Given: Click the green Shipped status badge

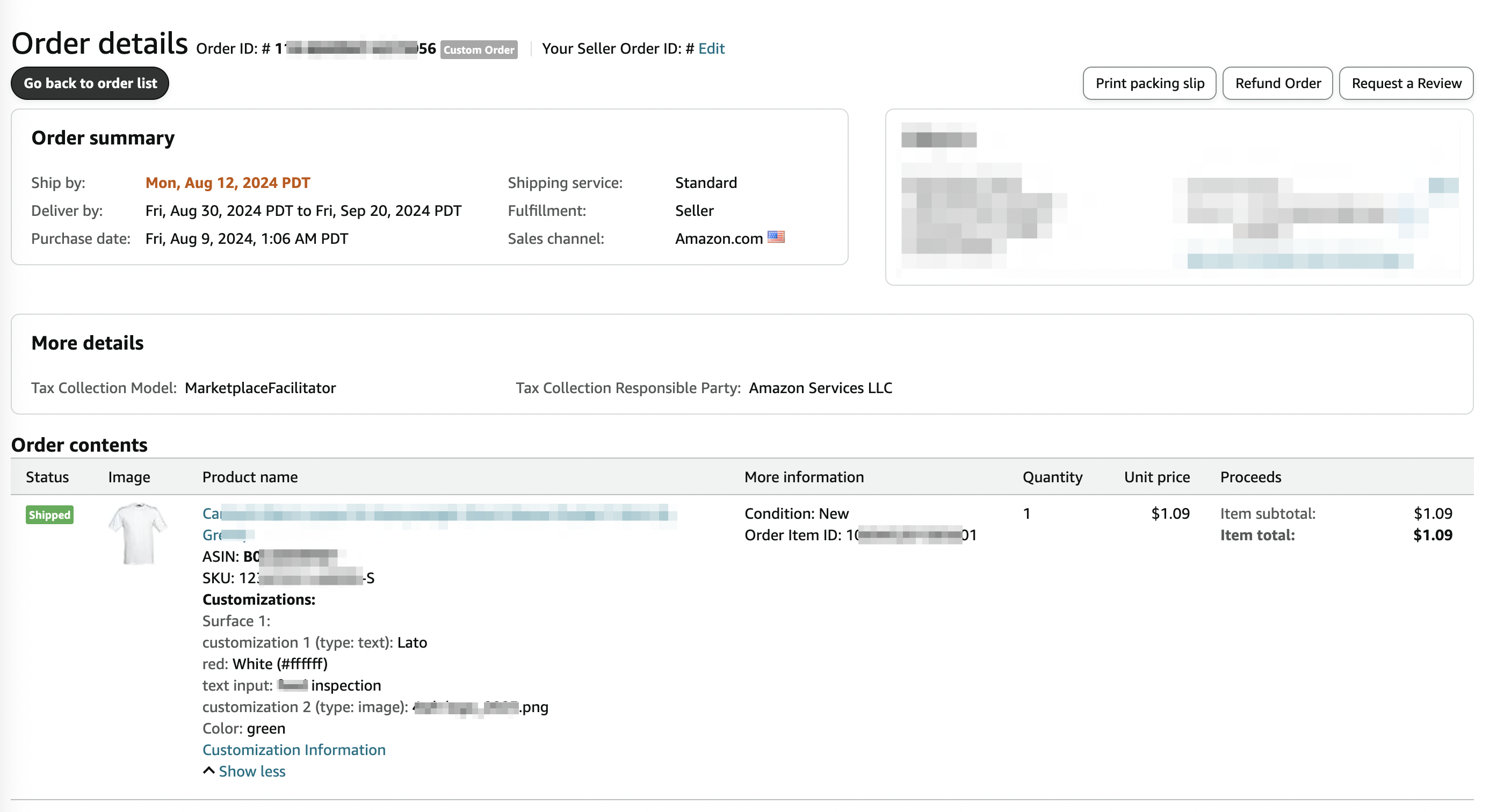Looking at the screenshot, I should pos(49,515).
